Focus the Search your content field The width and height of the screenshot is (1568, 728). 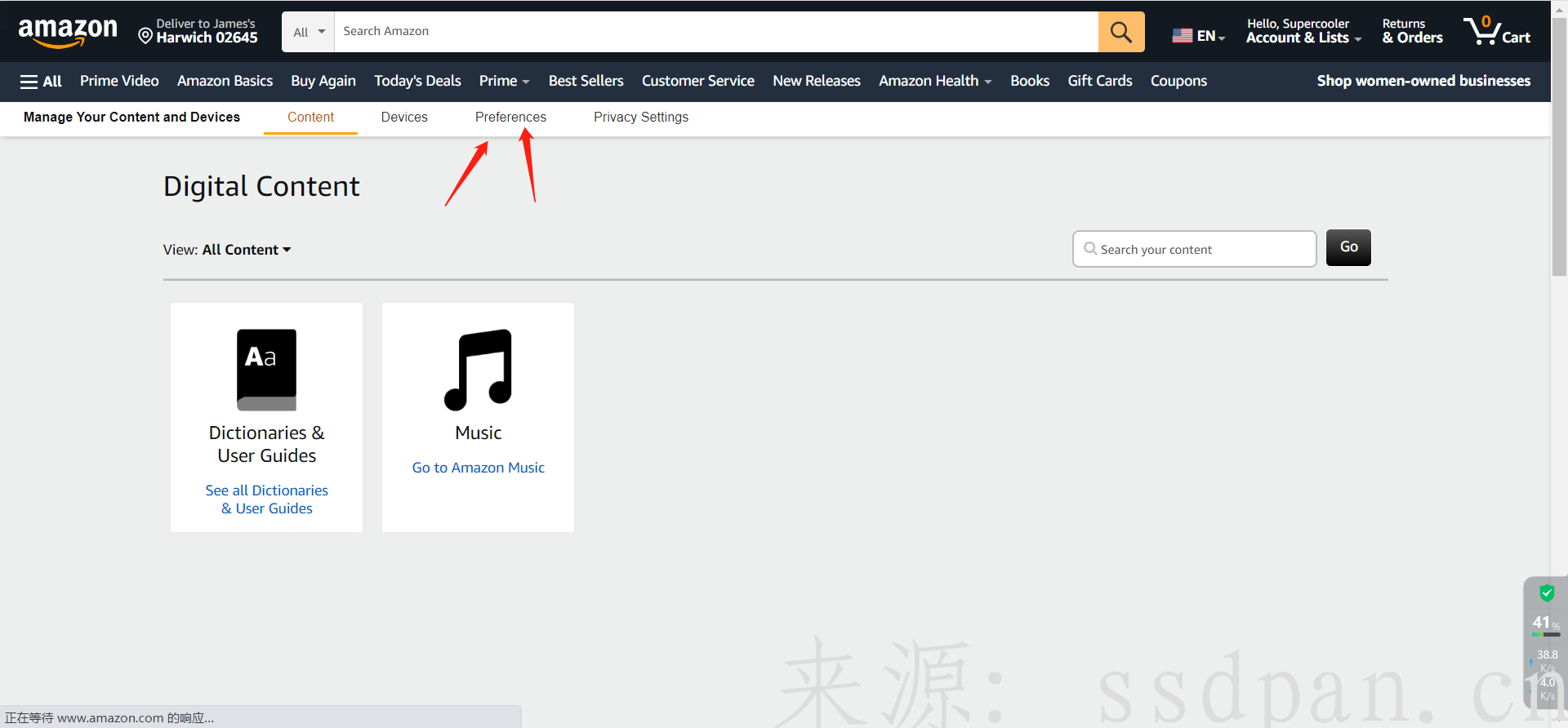(x=1194, y=249)
